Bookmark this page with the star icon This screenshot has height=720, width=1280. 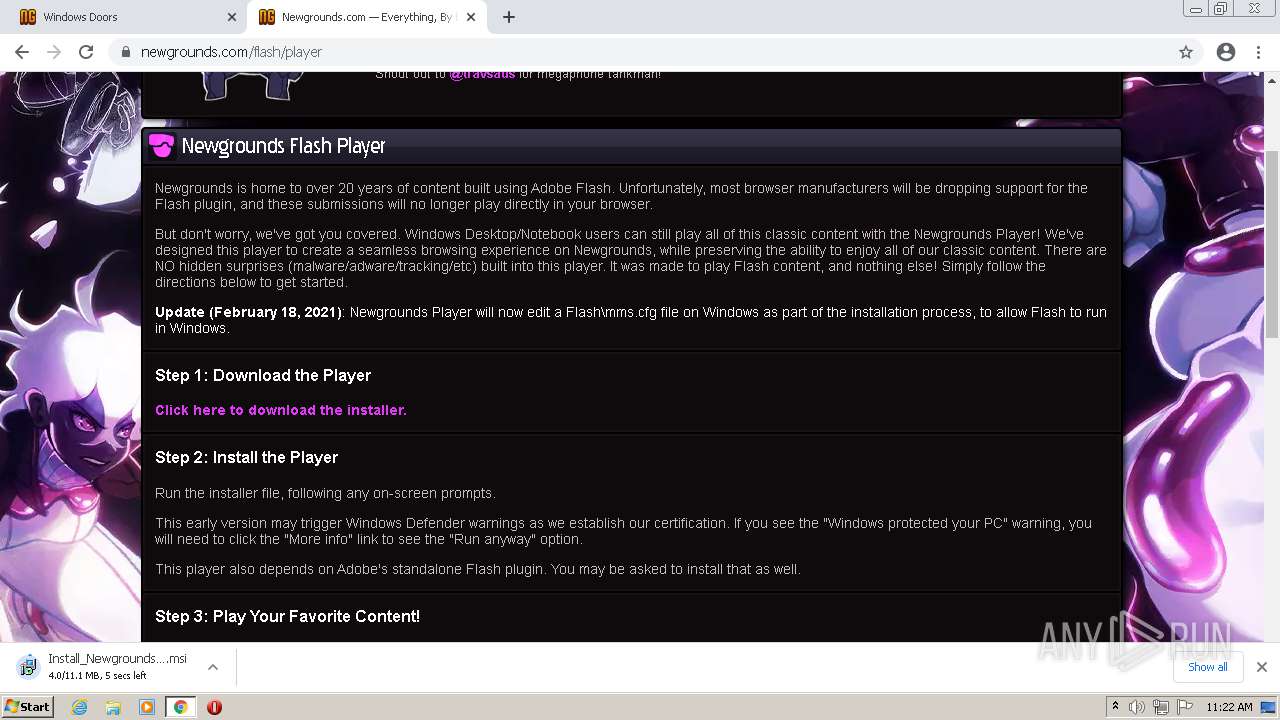[x=1186, y=52]
